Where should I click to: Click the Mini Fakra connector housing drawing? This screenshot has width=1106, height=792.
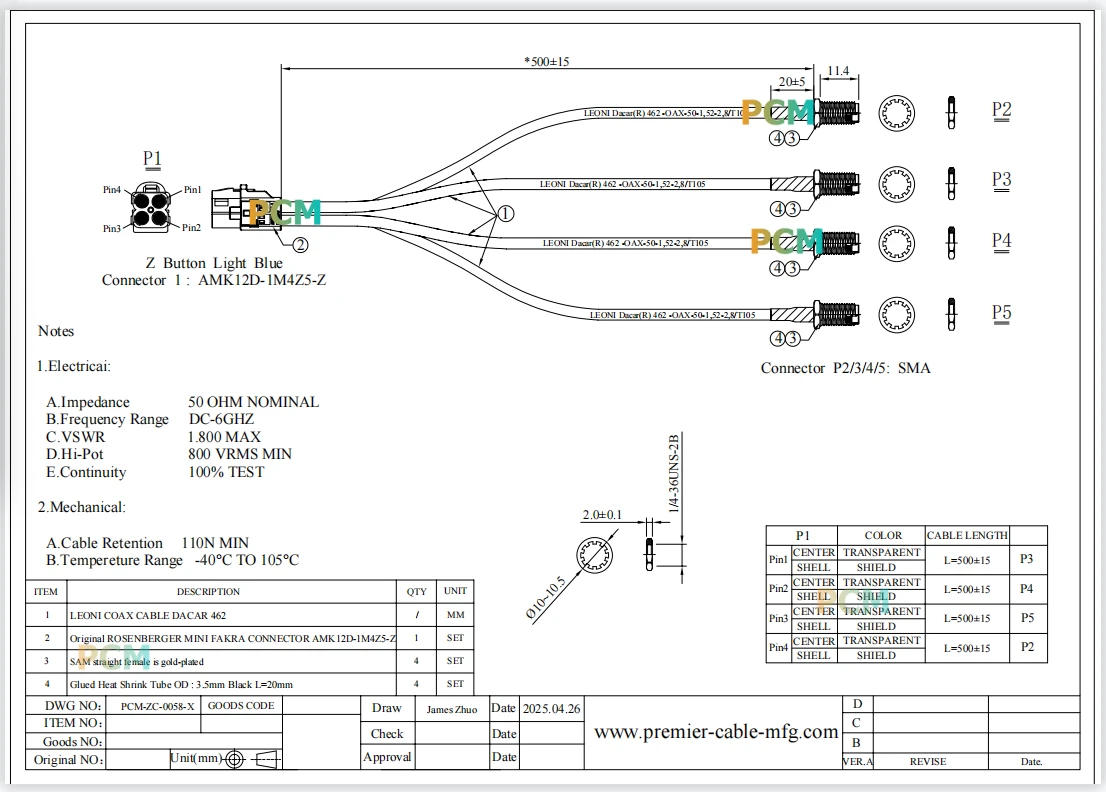point(241,207)
